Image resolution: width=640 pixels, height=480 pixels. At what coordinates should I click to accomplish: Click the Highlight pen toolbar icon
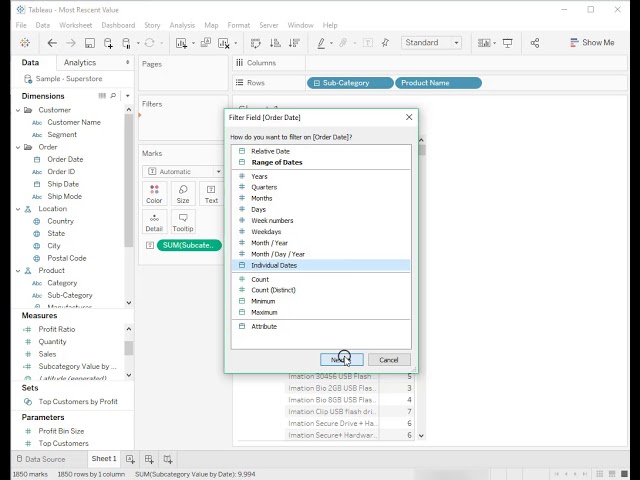click(321, 43)
